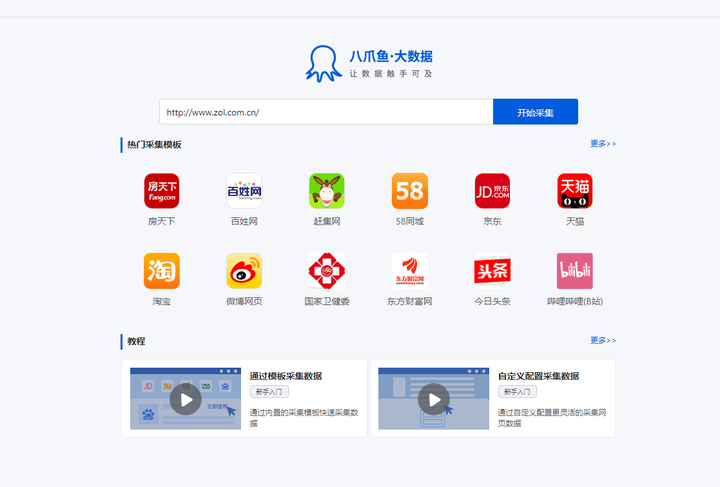Click the 热门采集模板 section heading

point(154,145)
